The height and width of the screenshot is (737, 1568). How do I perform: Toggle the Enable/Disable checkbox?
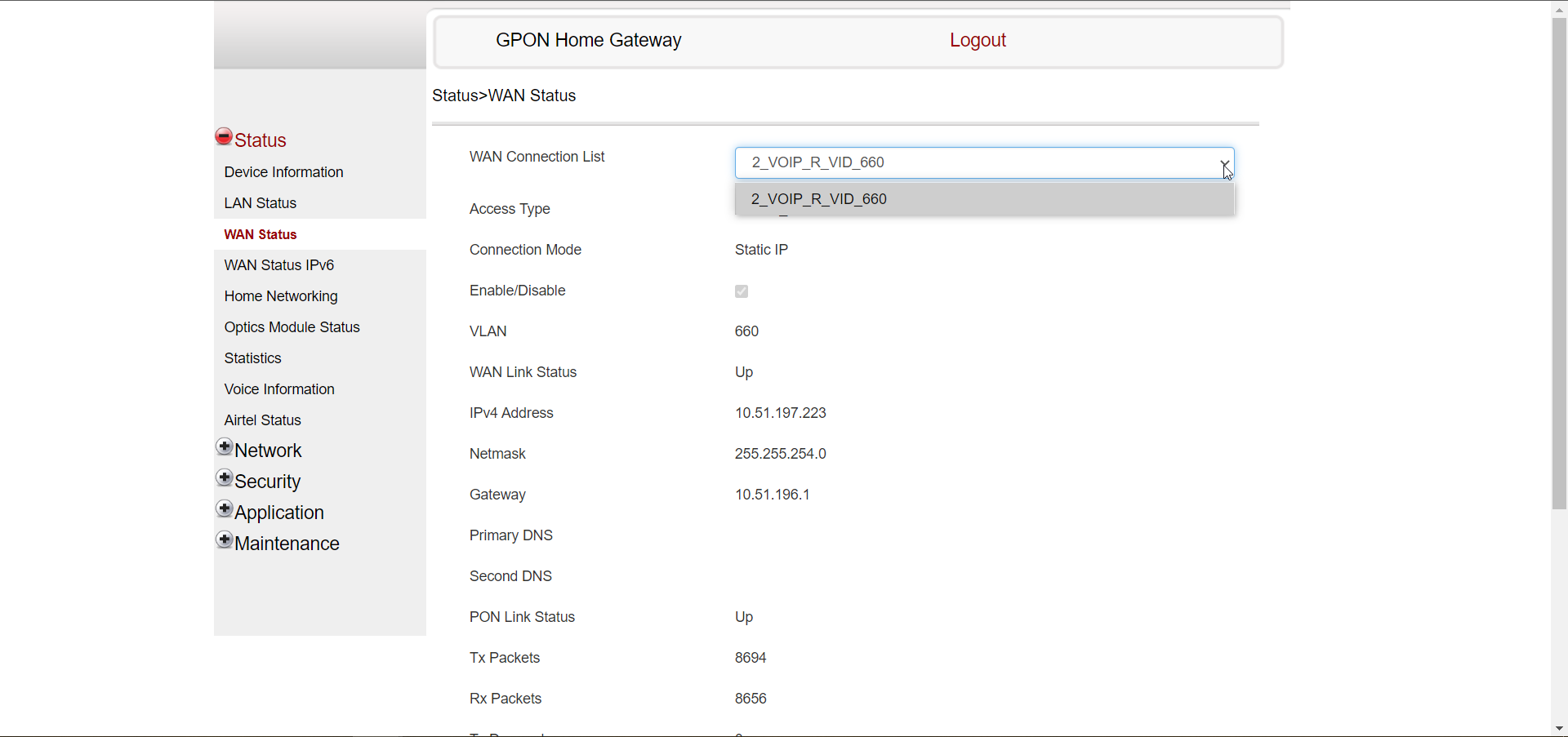(x=742, y=291)
